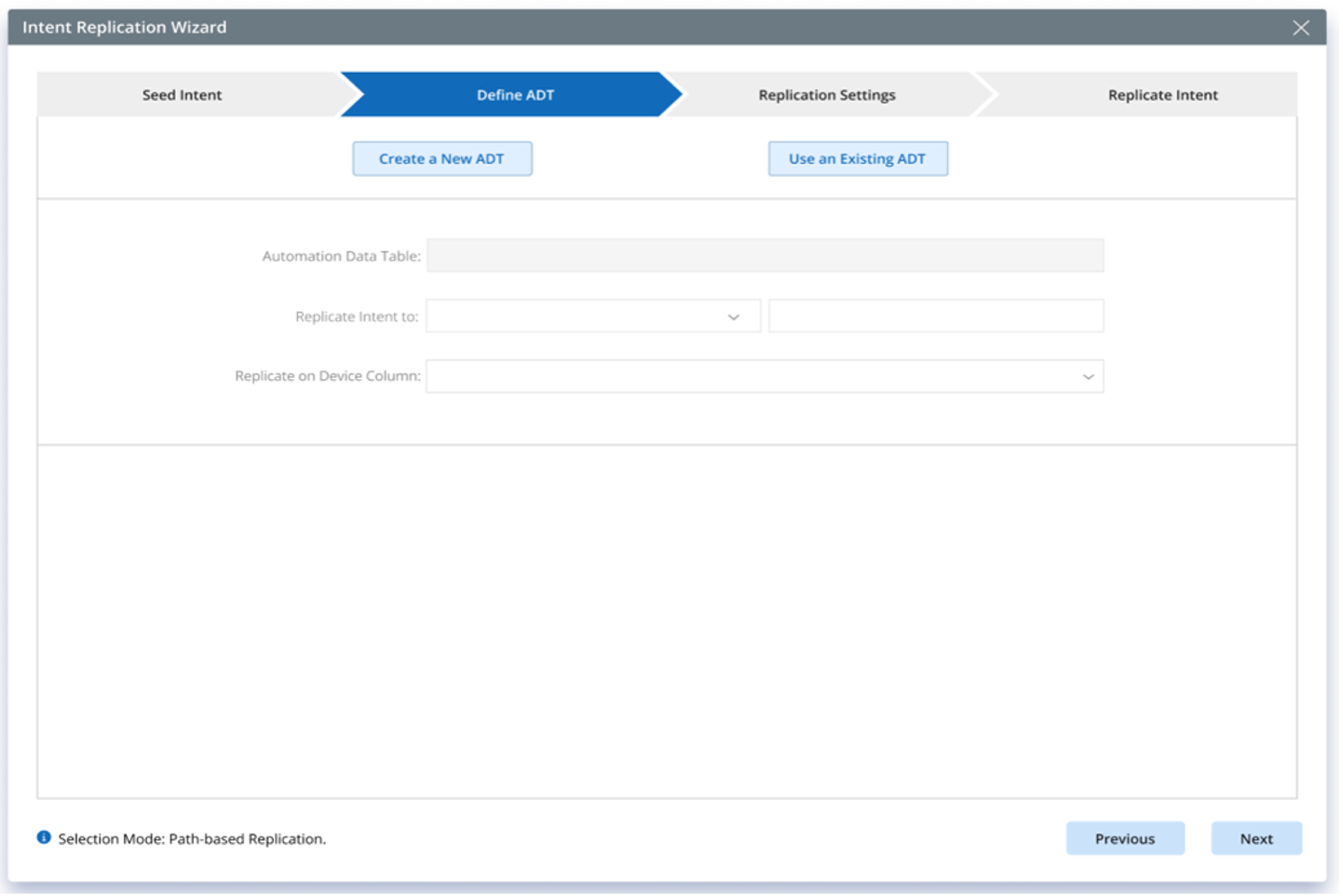Open the Replicate Intent to combo box
The height and width of the screenshot is (896, 1343).
(577, 317)
